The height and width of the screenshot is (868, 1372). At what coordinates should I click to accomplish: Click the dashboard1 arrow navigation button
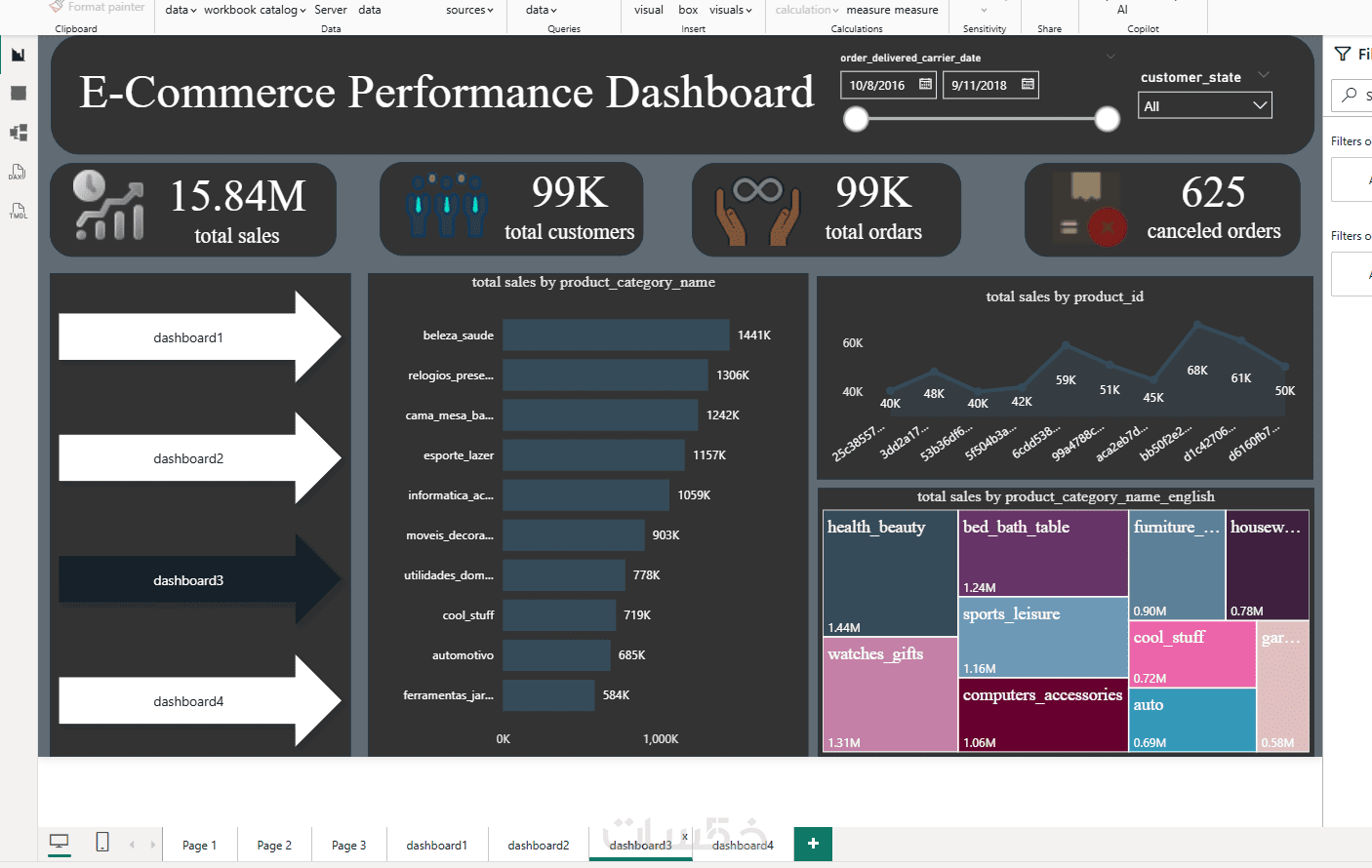[200, 336]
